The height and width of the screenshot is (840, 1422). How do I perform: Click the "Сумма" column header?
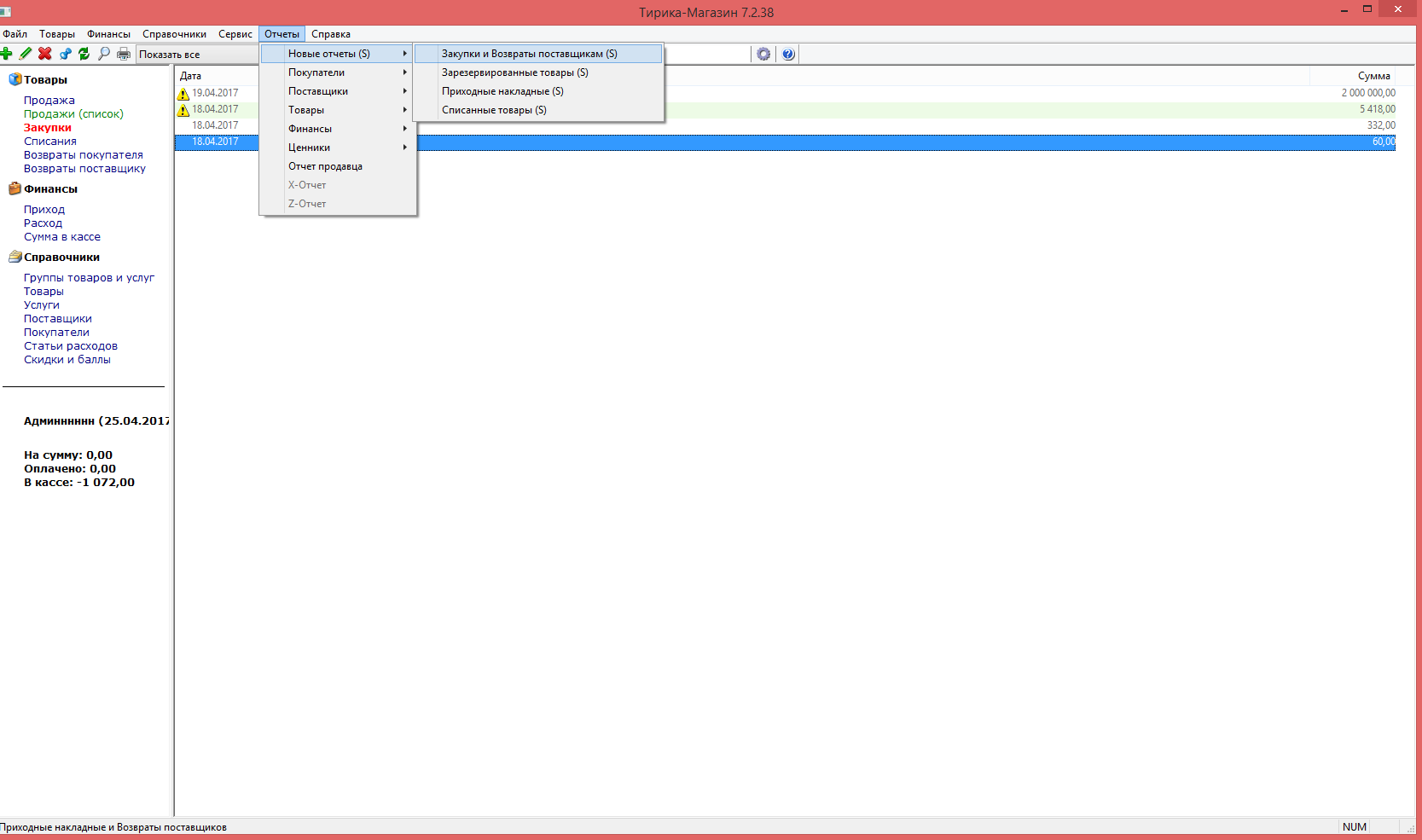[x=1373, y=76]
